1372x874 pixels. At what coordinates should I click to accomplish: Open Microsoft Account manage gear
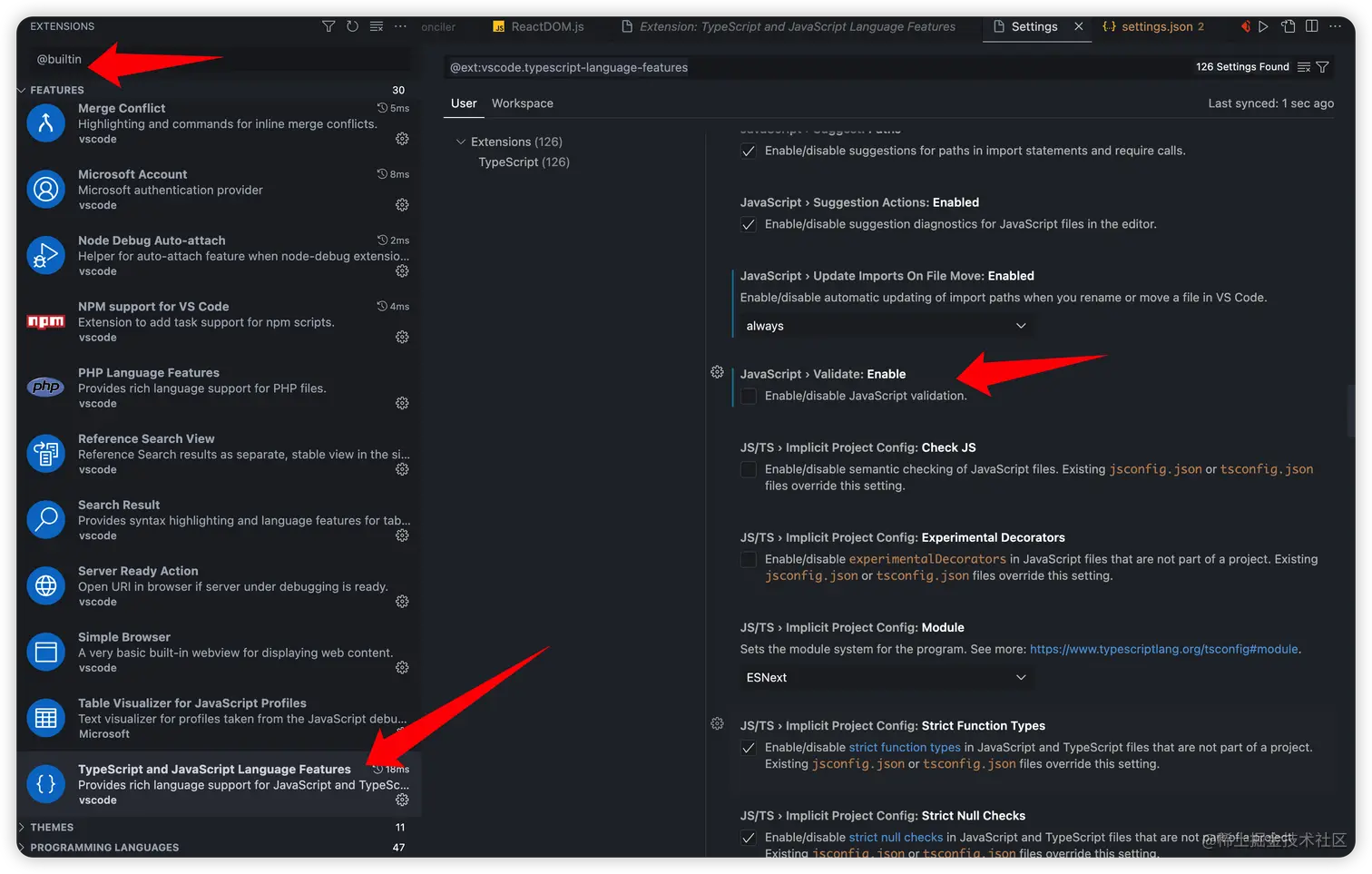coord(402,205)
